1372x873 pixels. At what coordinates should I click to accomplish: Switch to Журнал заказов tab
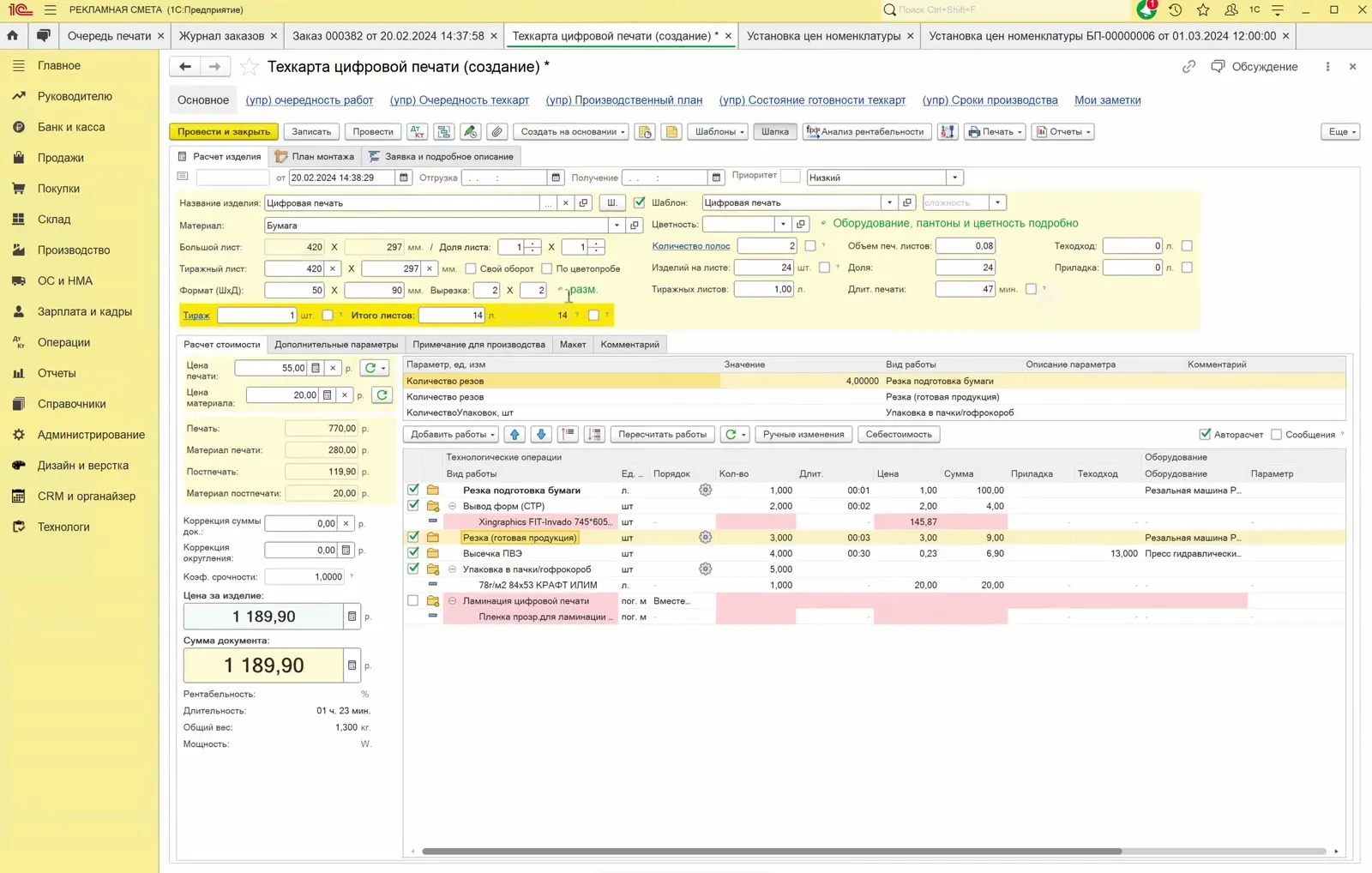(x=221, y=36)
